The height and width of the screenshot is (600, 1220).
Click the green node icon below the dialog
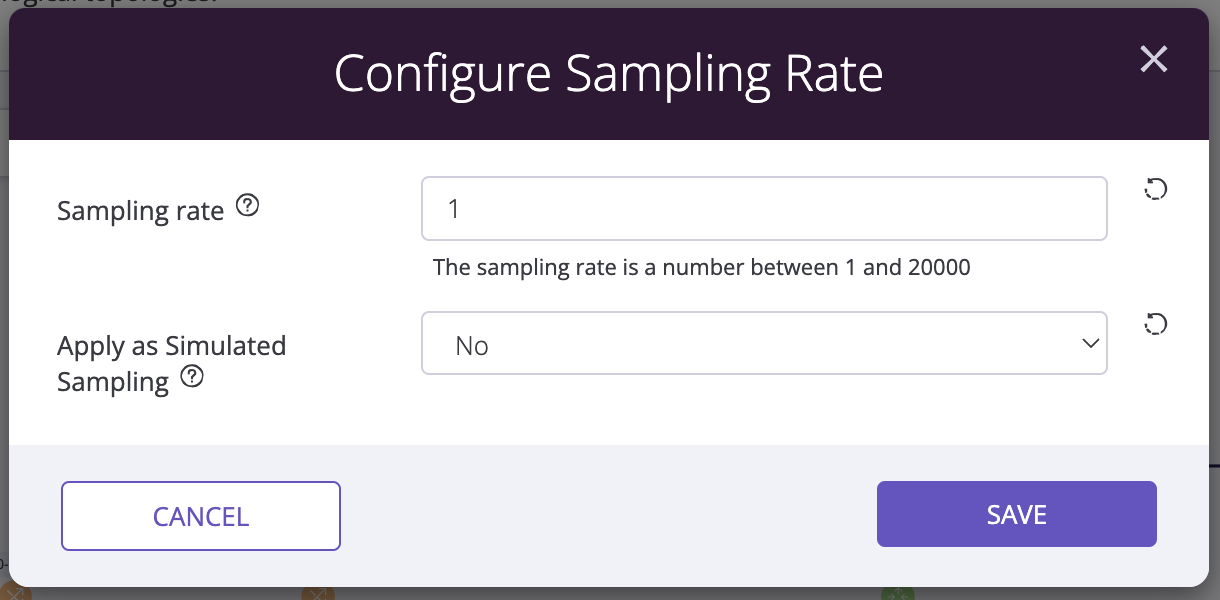[897, 593]
